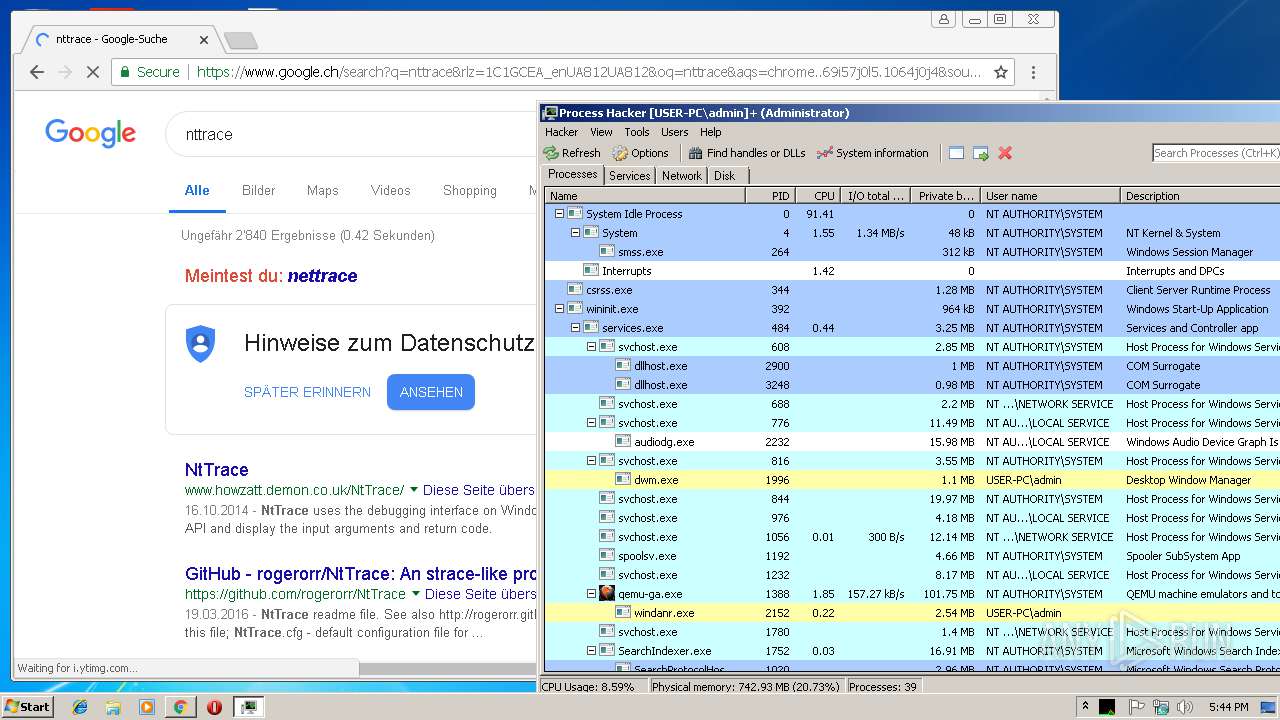1280x720 pixels.
Task: Open Opera browser from taskbar
Action: [214, 707]
